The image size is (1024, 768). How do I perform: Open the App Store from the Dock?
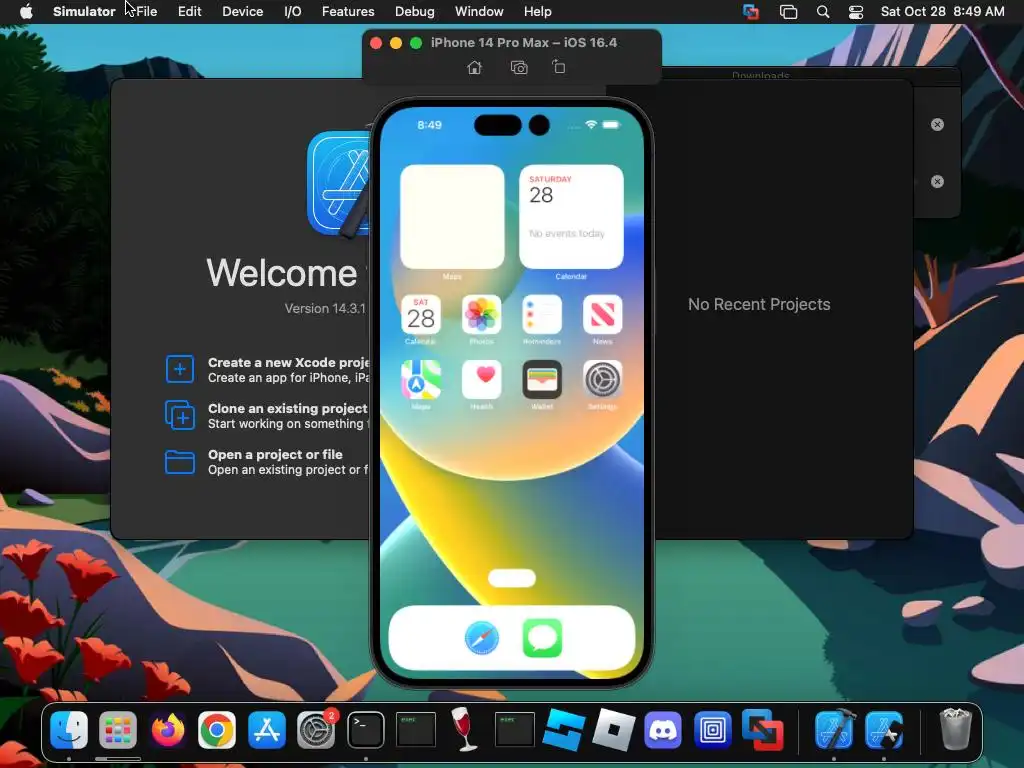(x=266, y=729)
